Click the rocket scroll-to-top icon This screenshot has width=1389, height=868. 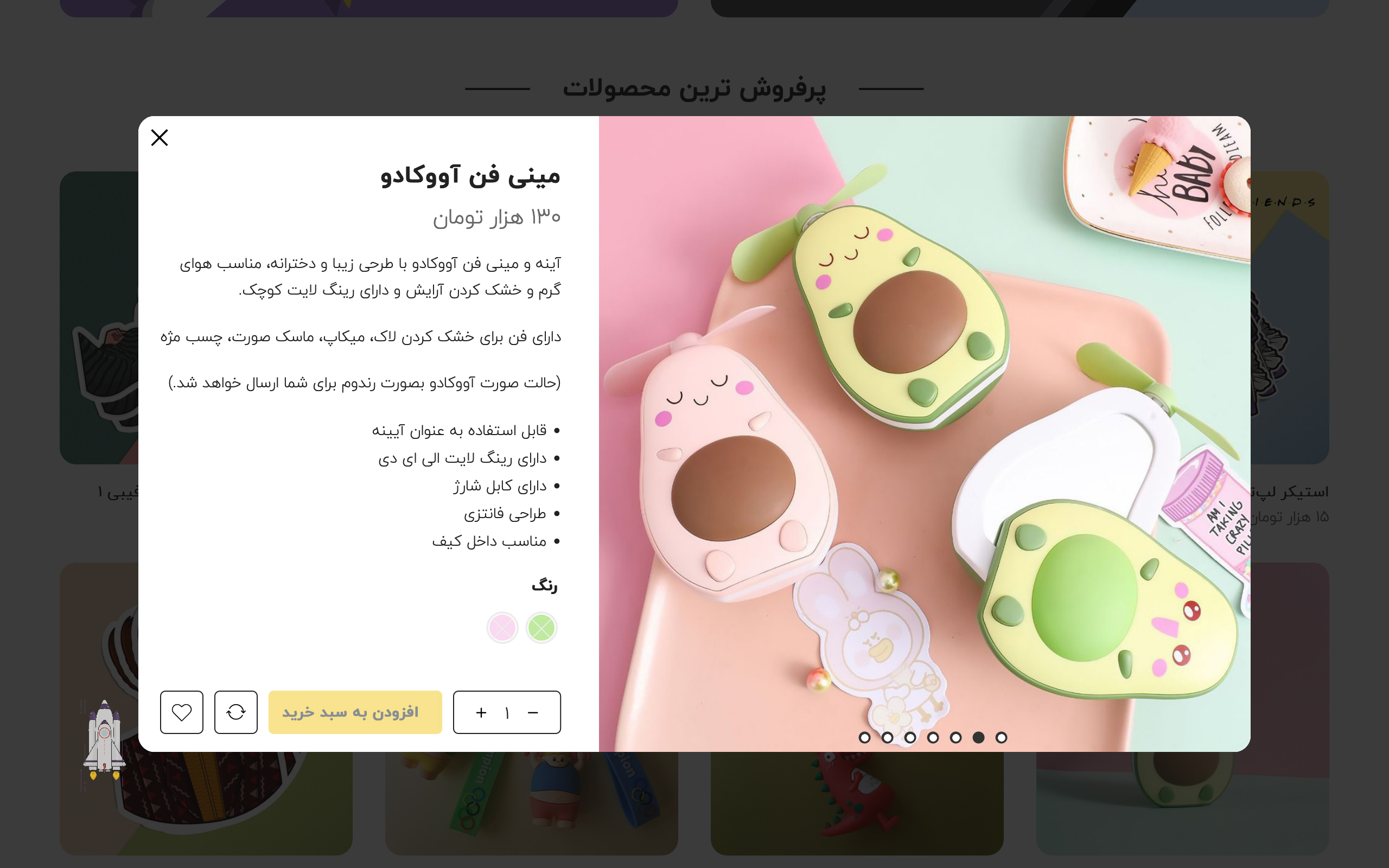point(104,740)
